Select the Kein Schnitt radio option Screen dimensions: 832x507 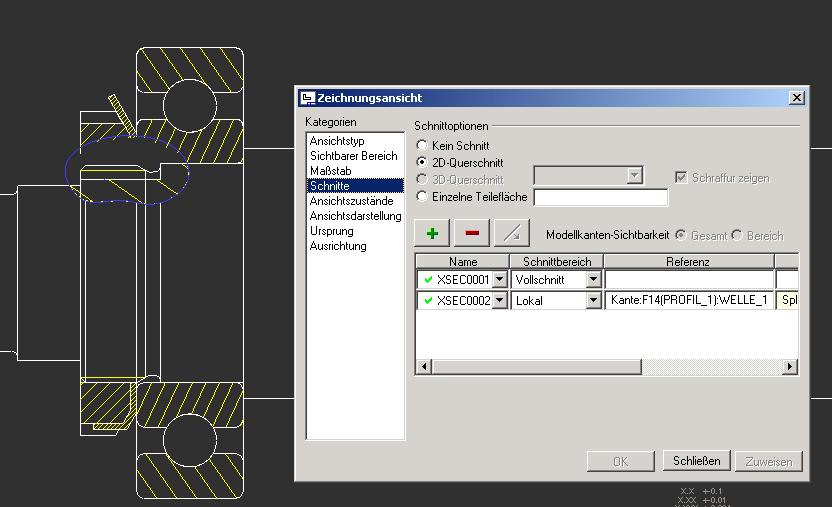pos(422,146)
